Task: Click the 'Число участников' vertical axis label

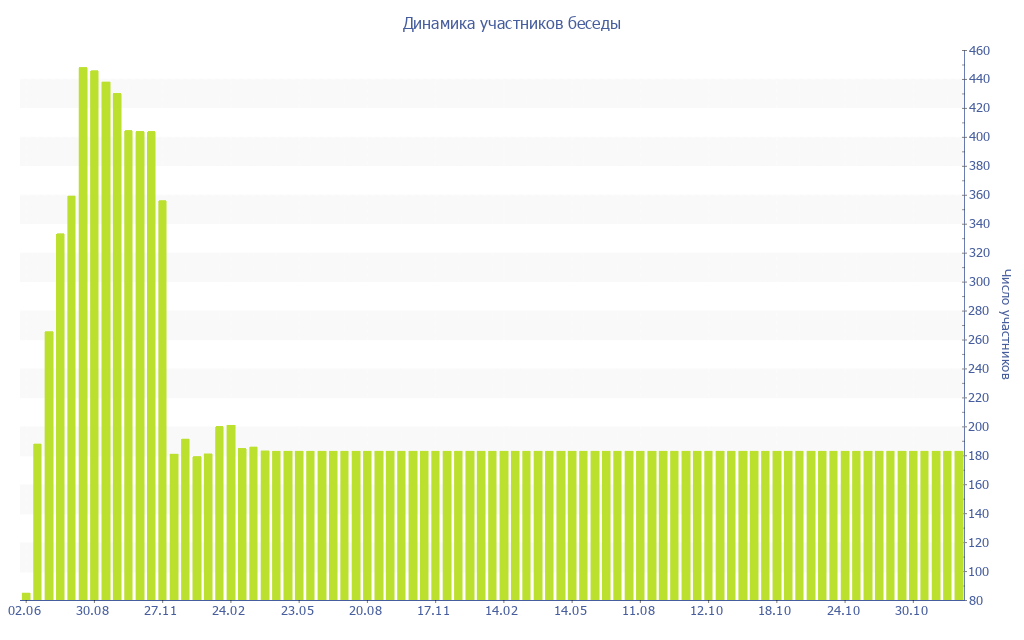Action: coord(1006,324)
